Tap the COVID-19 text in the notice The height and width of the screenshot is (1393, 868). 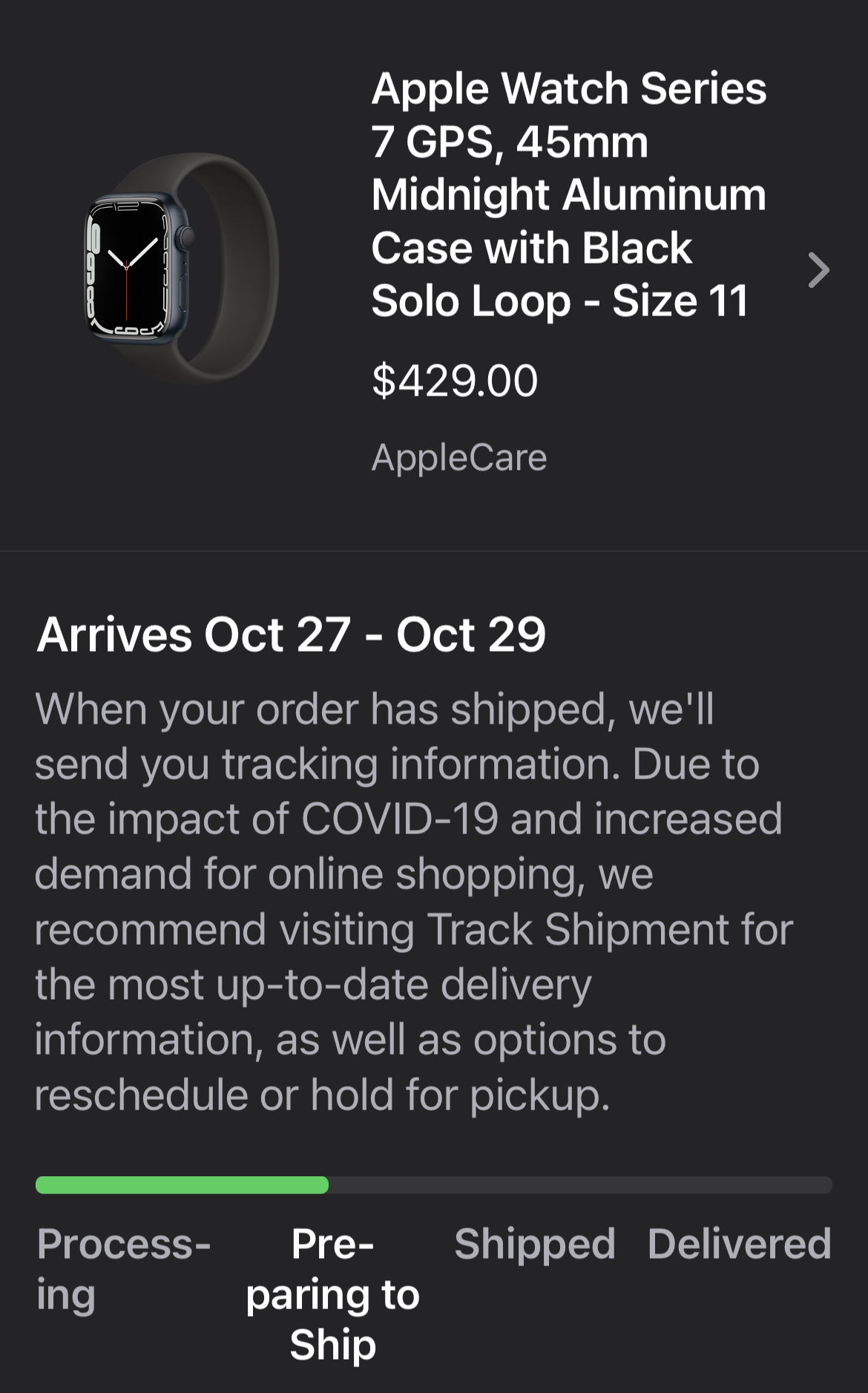click(400, 819)
